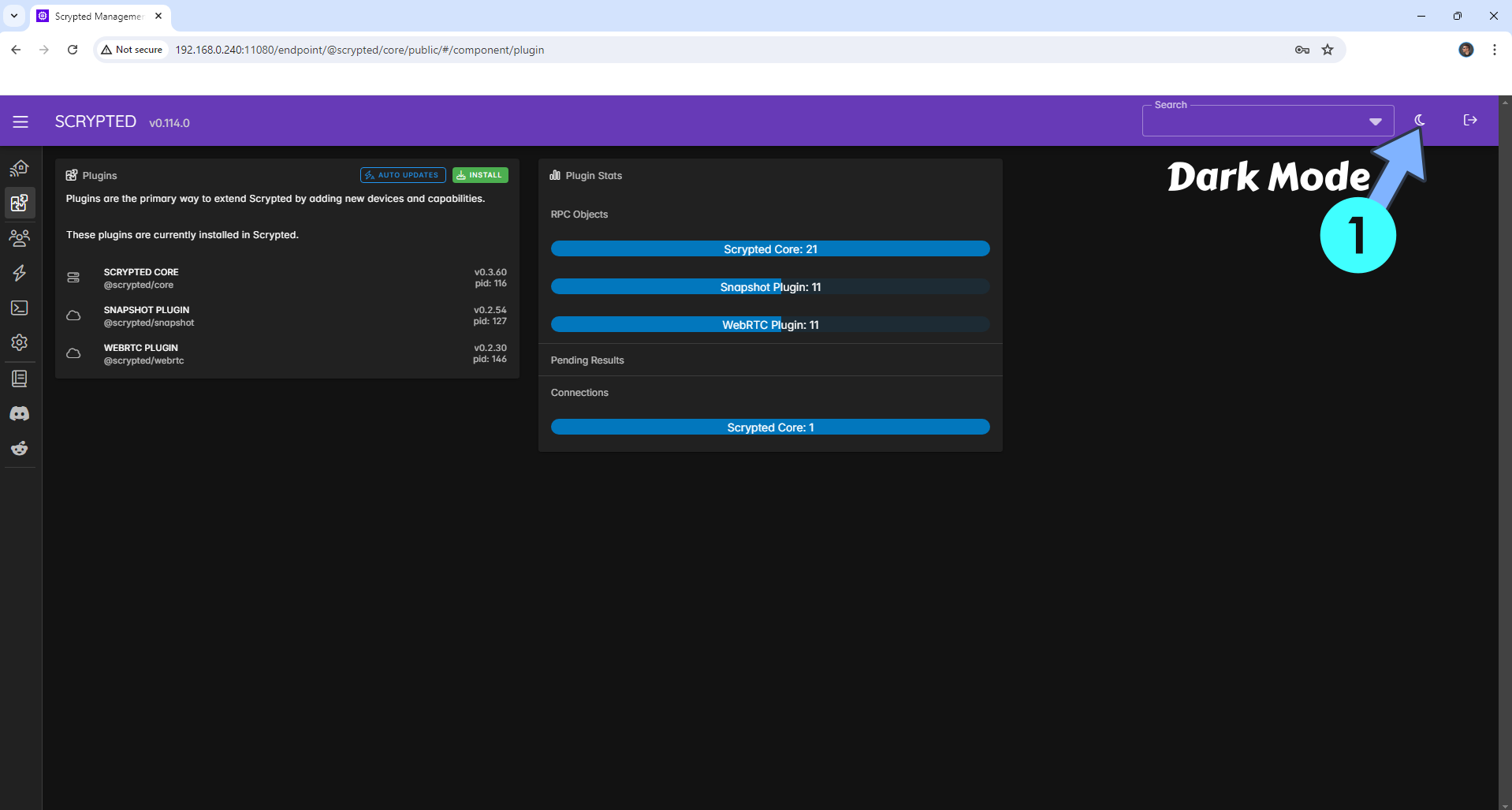Click RPC Objects section label
1512x810 pixels.
click(579, 215)
